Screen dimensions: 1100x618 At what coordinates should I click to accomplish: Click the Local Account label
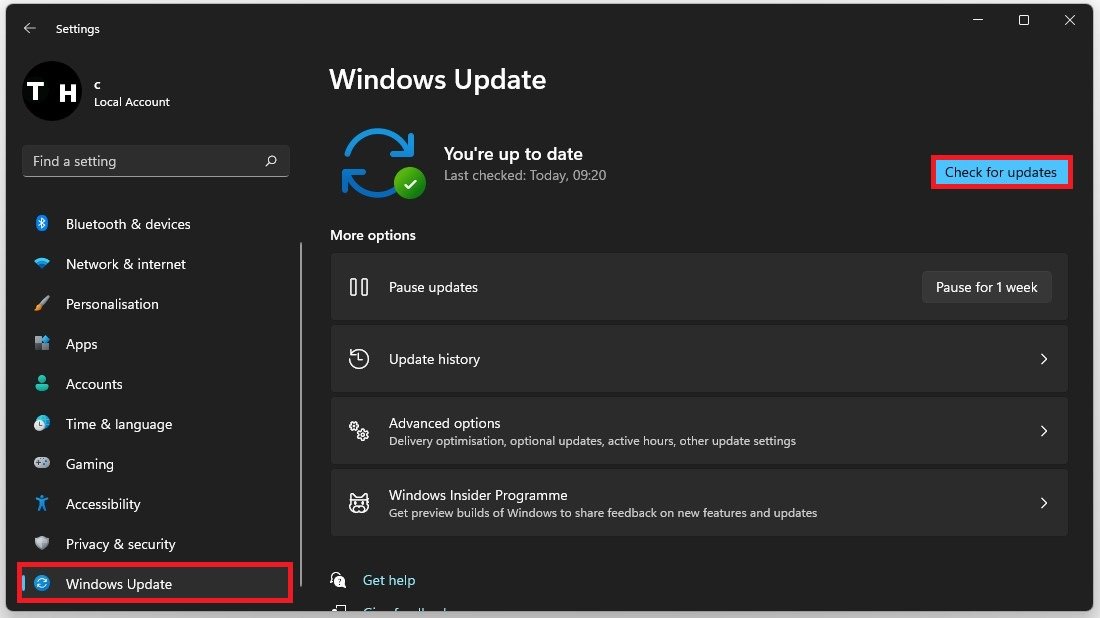(132, 102)
